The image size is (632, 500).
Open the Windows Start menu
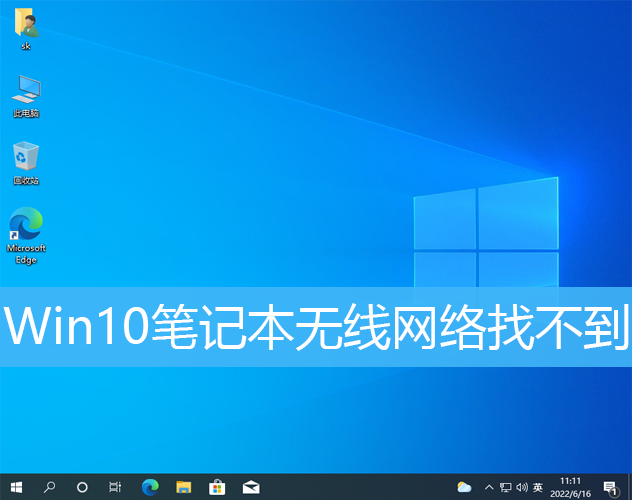pos(15,487)
